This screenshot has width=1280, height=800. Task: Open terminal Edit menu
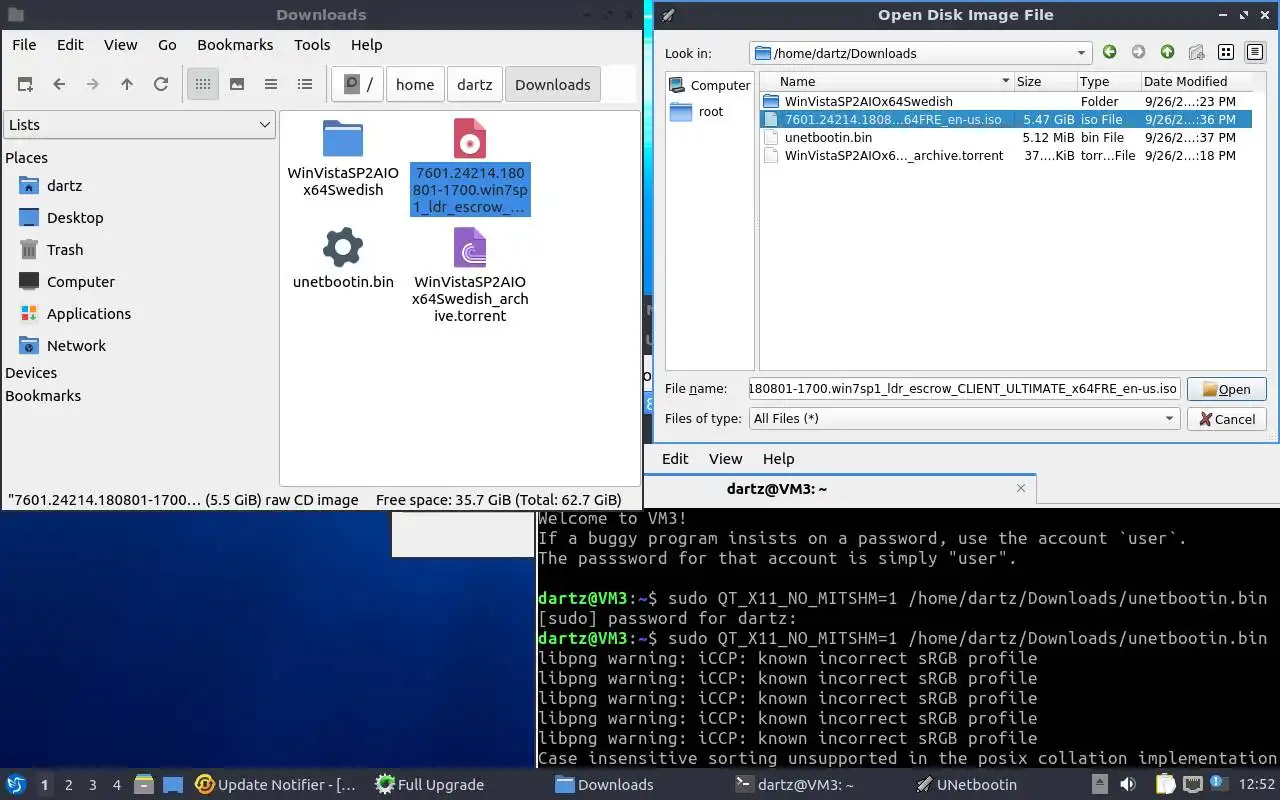click(x=675, y=459)
